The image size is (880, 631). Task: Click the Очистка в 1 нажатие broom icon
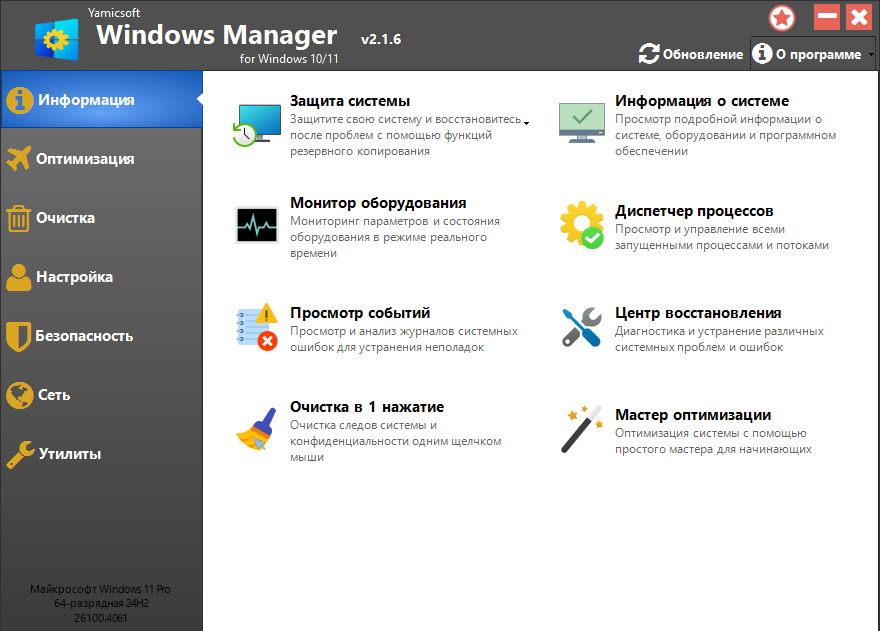pos(256,429)
